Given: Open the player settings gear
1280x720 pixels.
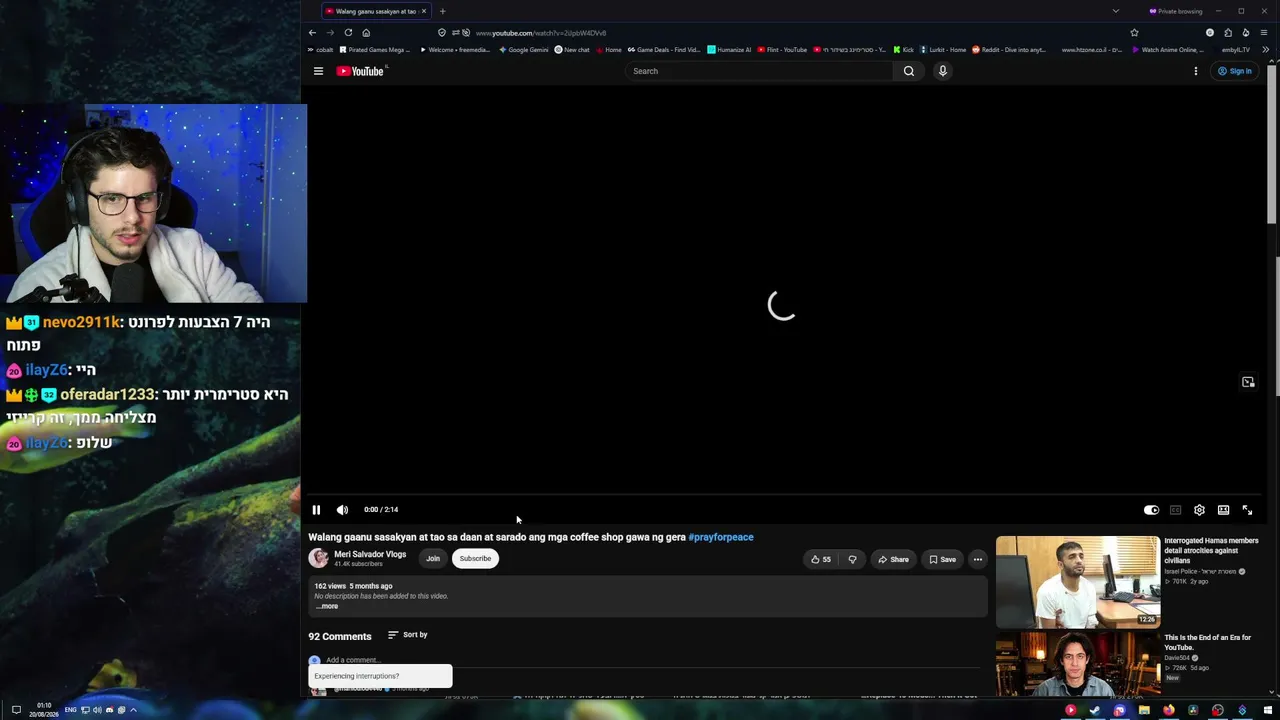Looking at the screenshot, I should click(1199, 510).
